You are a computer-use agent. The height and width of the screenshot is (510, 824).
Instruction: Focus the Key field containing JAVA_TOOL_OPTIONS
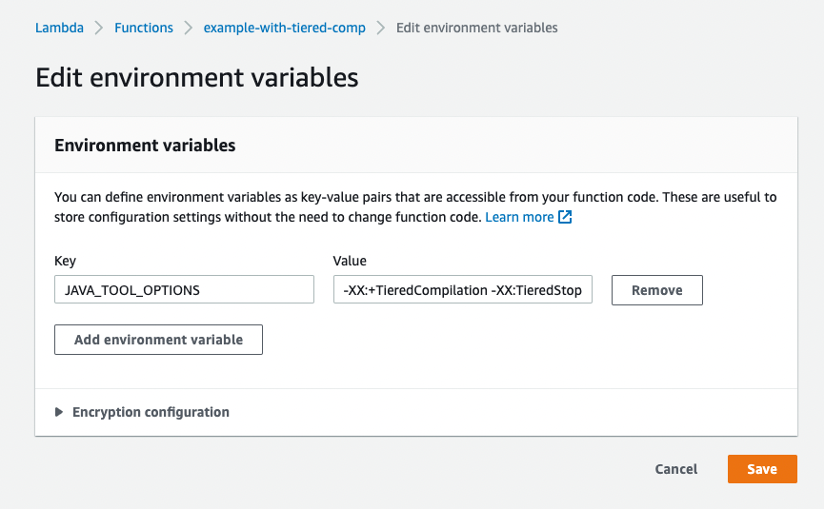pos(184,290)
